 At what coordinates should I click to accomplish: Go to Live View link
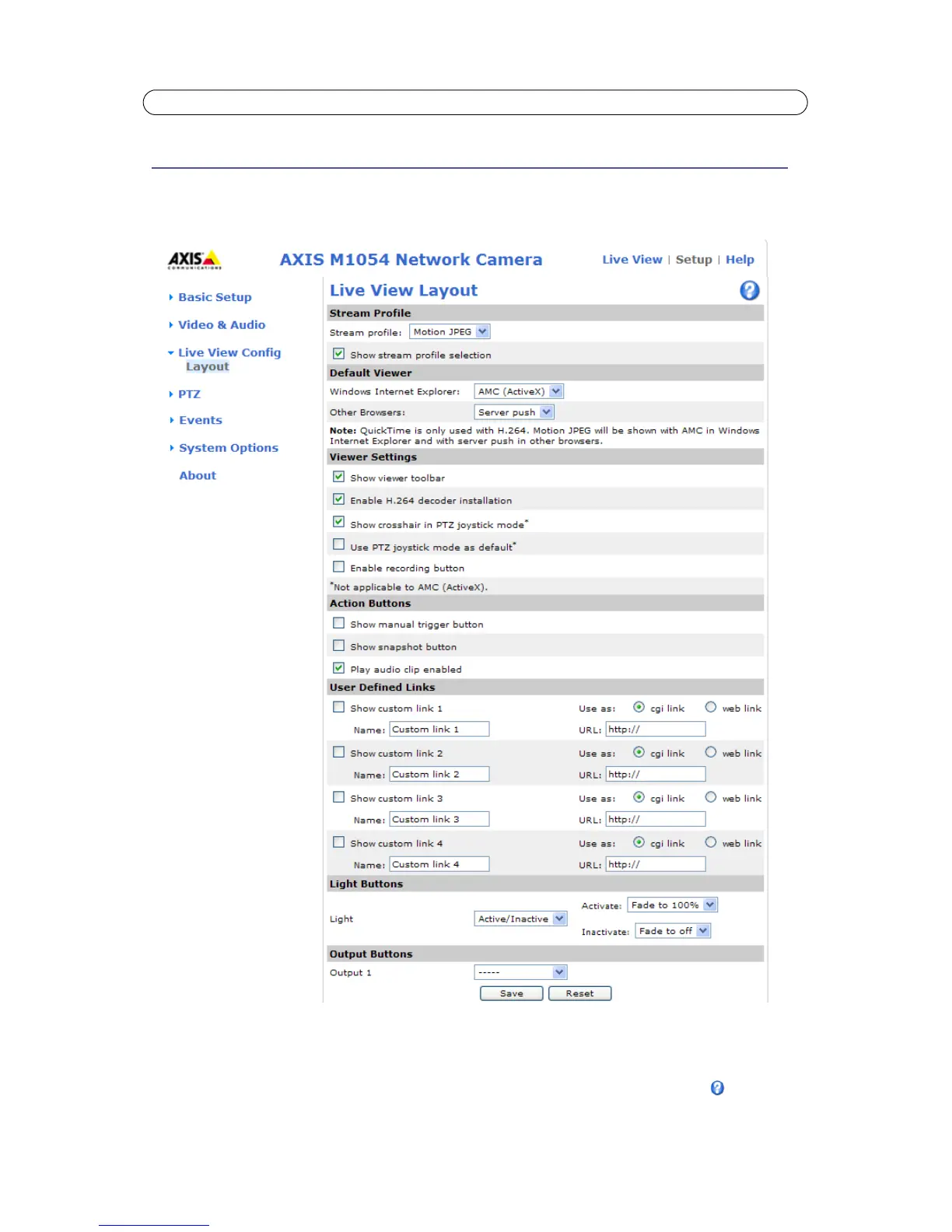click(632, 260)
